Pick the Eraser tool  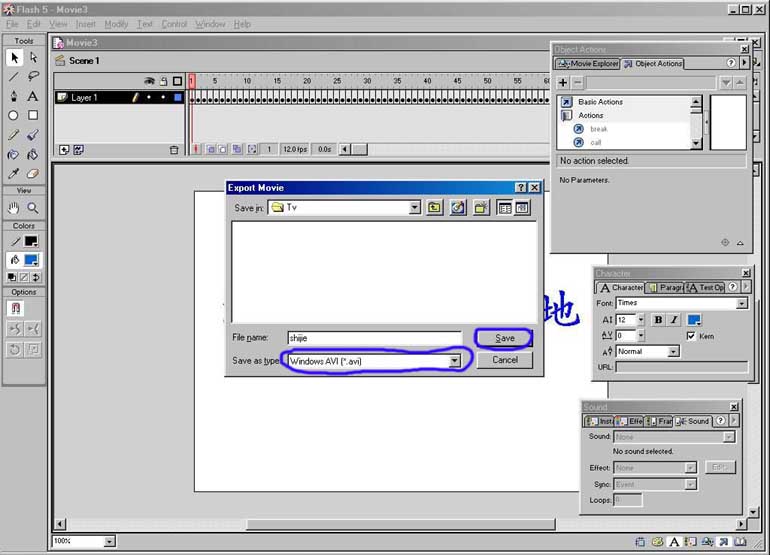pos(33,173)
